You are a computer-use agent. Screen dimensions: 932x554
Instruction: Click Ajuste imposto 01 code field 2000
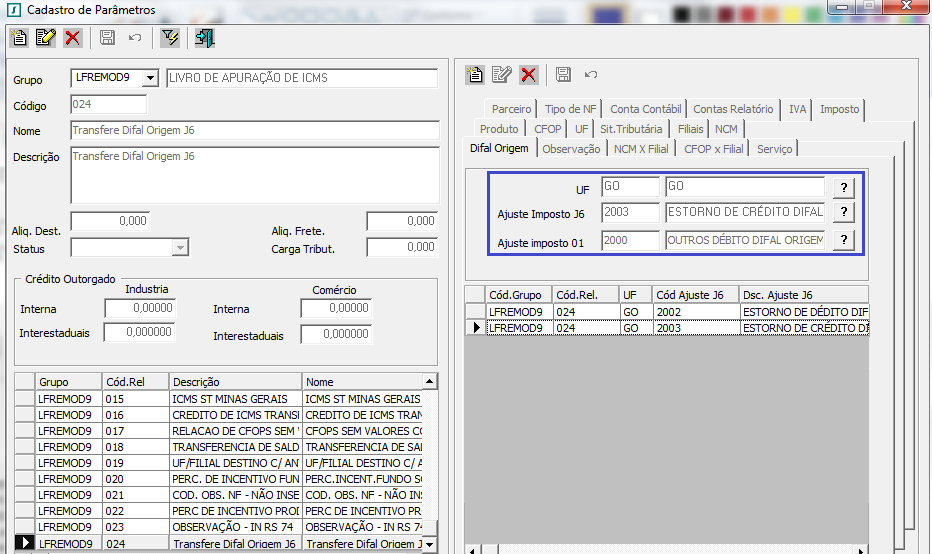pos(630,240)
